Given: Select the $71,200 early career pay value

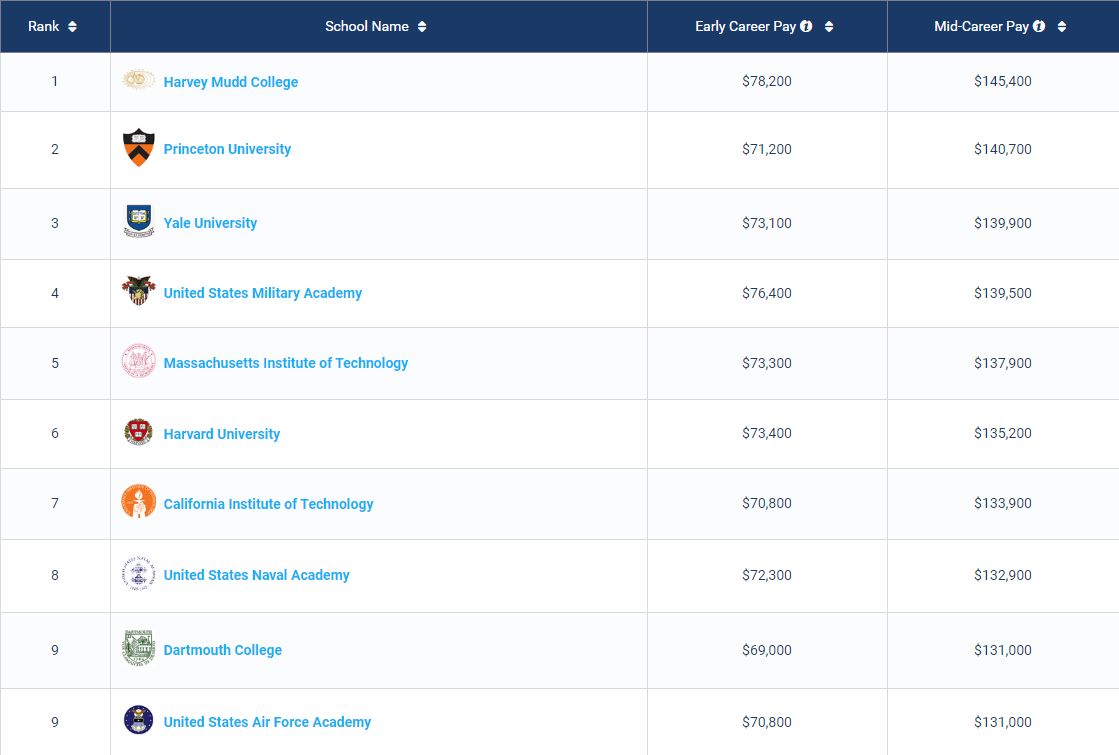Looking at the screenshot, I should (x=766, y=149).
